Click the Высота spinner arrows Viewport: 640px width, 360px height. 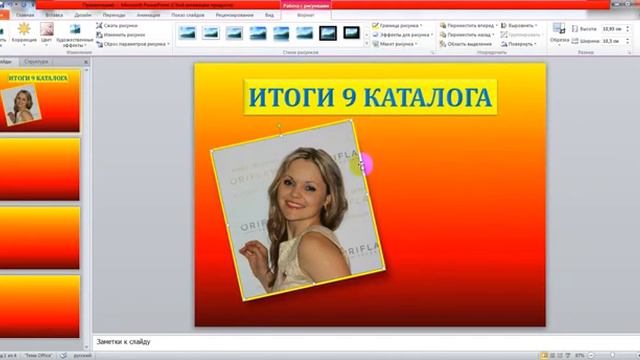coord(627,29)
